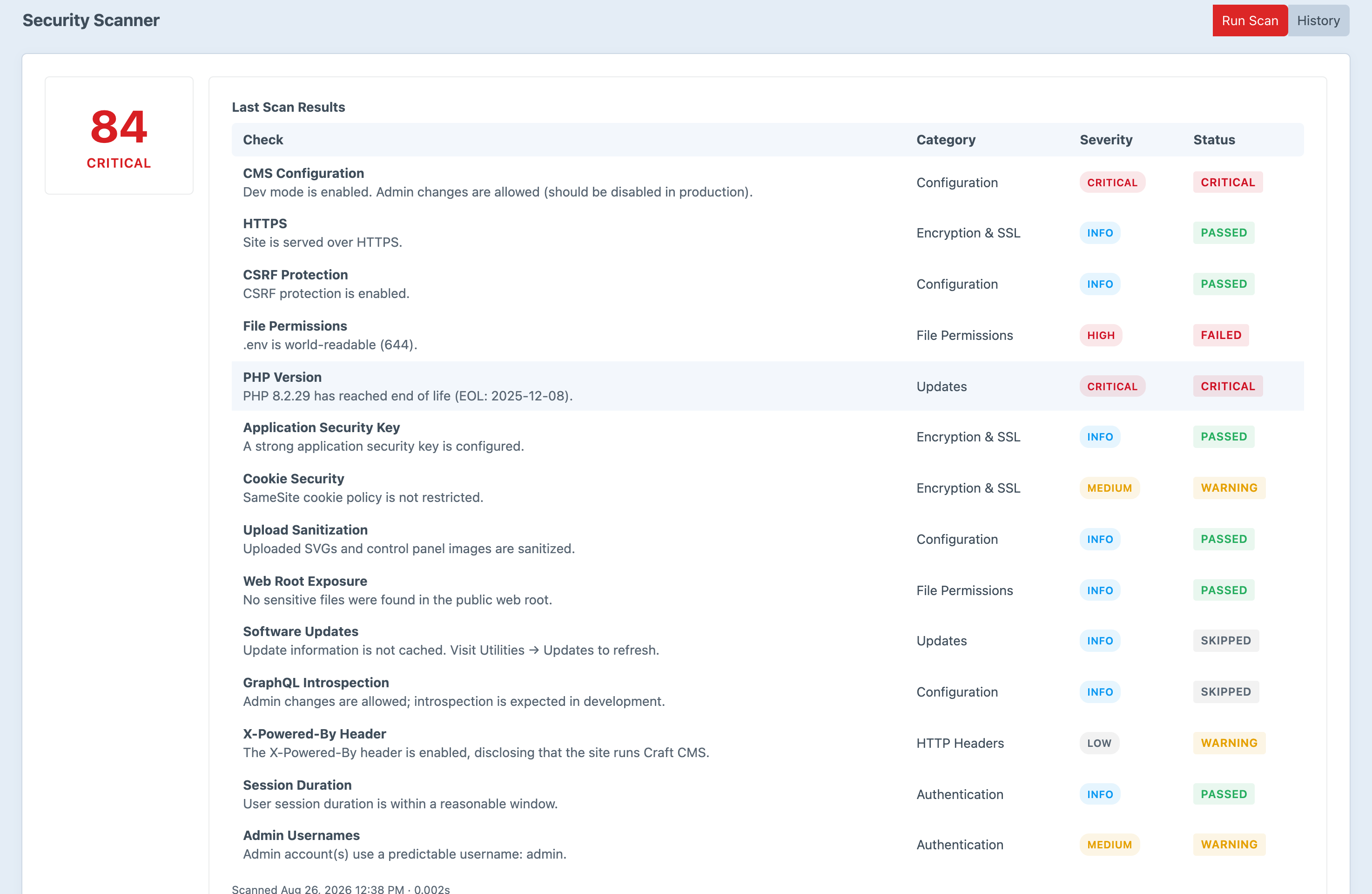Click the Admin Usernames check title

301,835
